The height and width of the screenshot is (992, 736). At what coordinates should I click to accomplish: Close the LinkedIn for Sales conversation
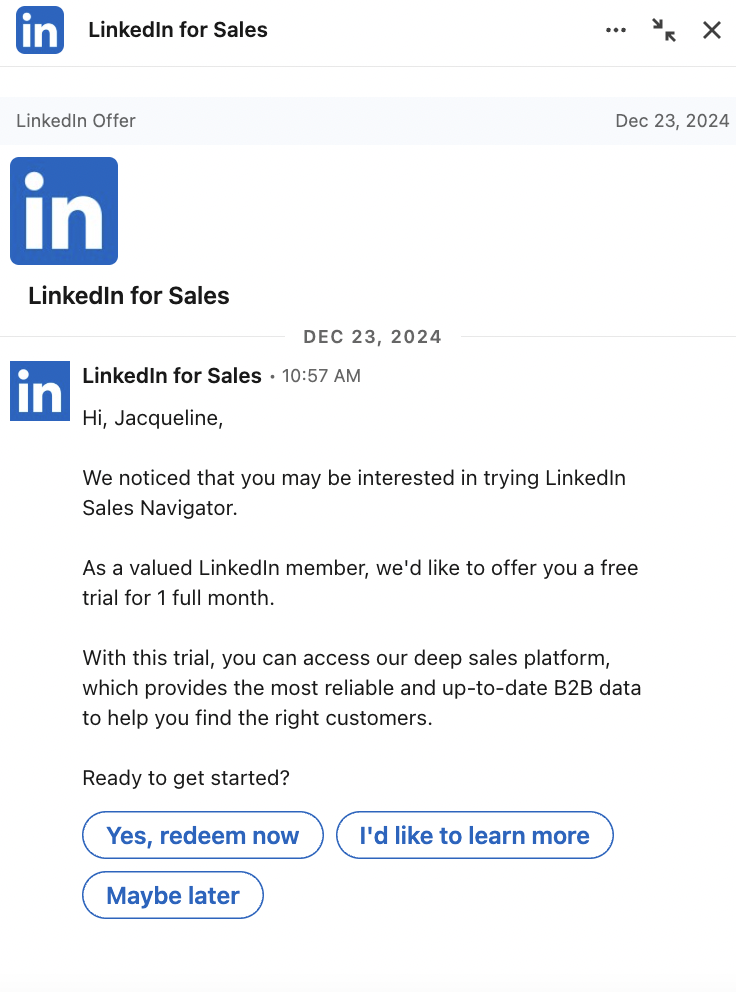[712, 30]
